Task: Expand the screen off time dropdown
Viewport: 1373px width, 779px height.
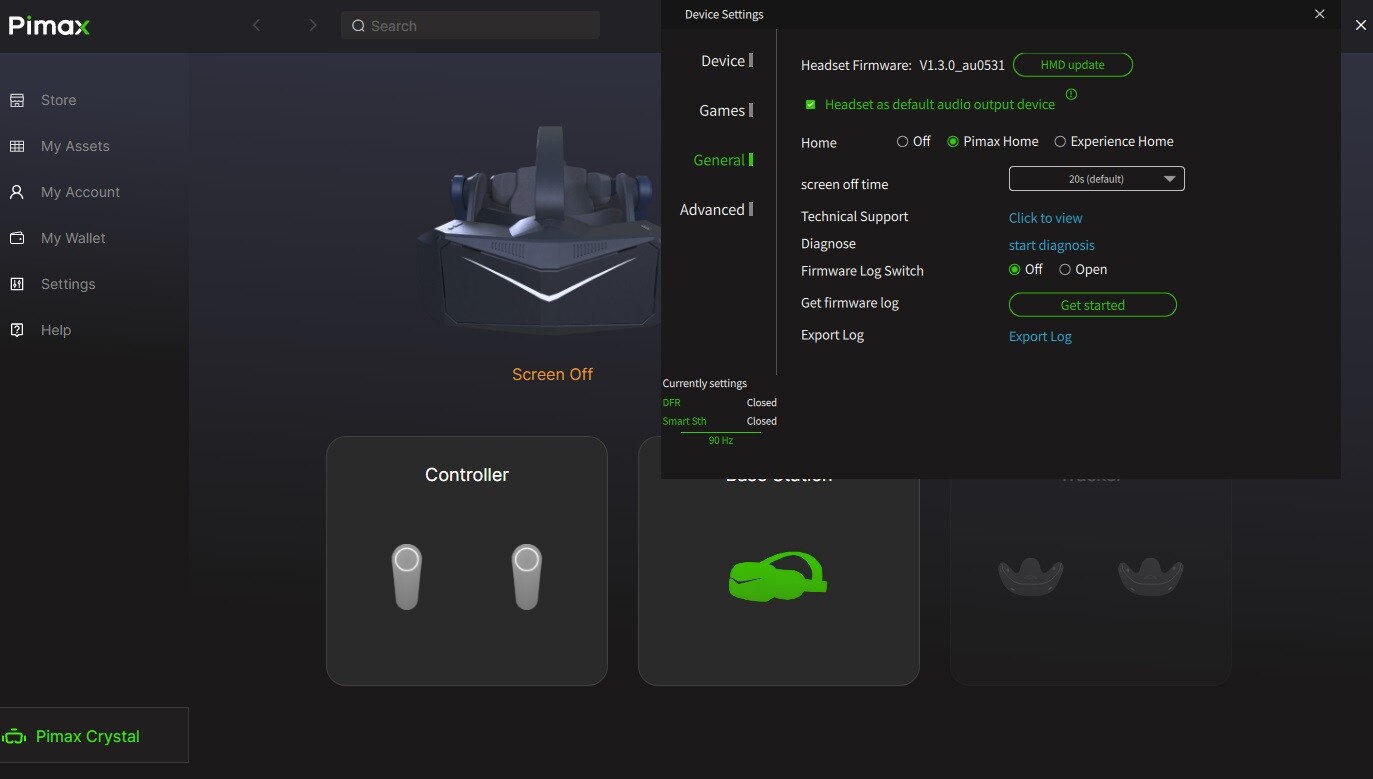Action: point(1097,179)
